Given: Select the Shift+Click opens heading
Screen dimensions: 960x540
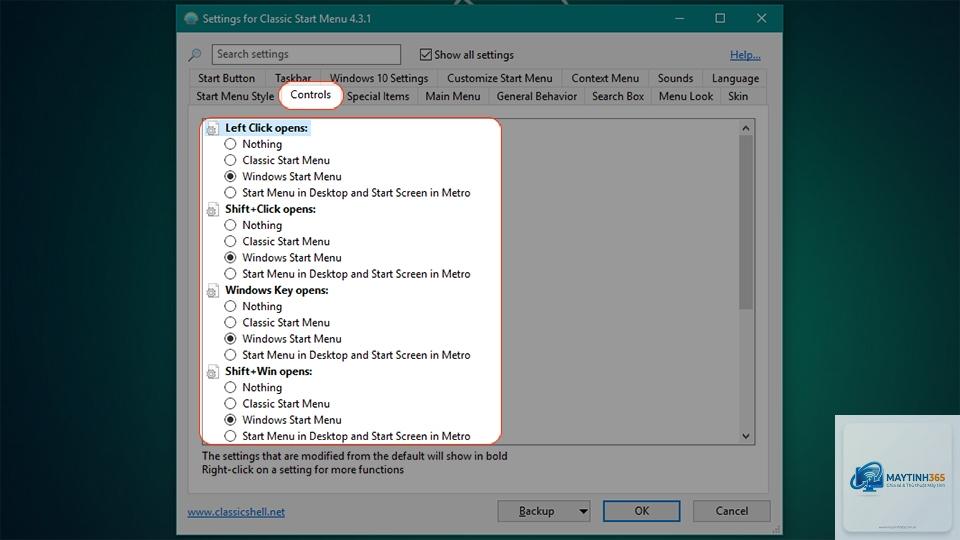Looking at the screenshot, I should click(271, 209).
